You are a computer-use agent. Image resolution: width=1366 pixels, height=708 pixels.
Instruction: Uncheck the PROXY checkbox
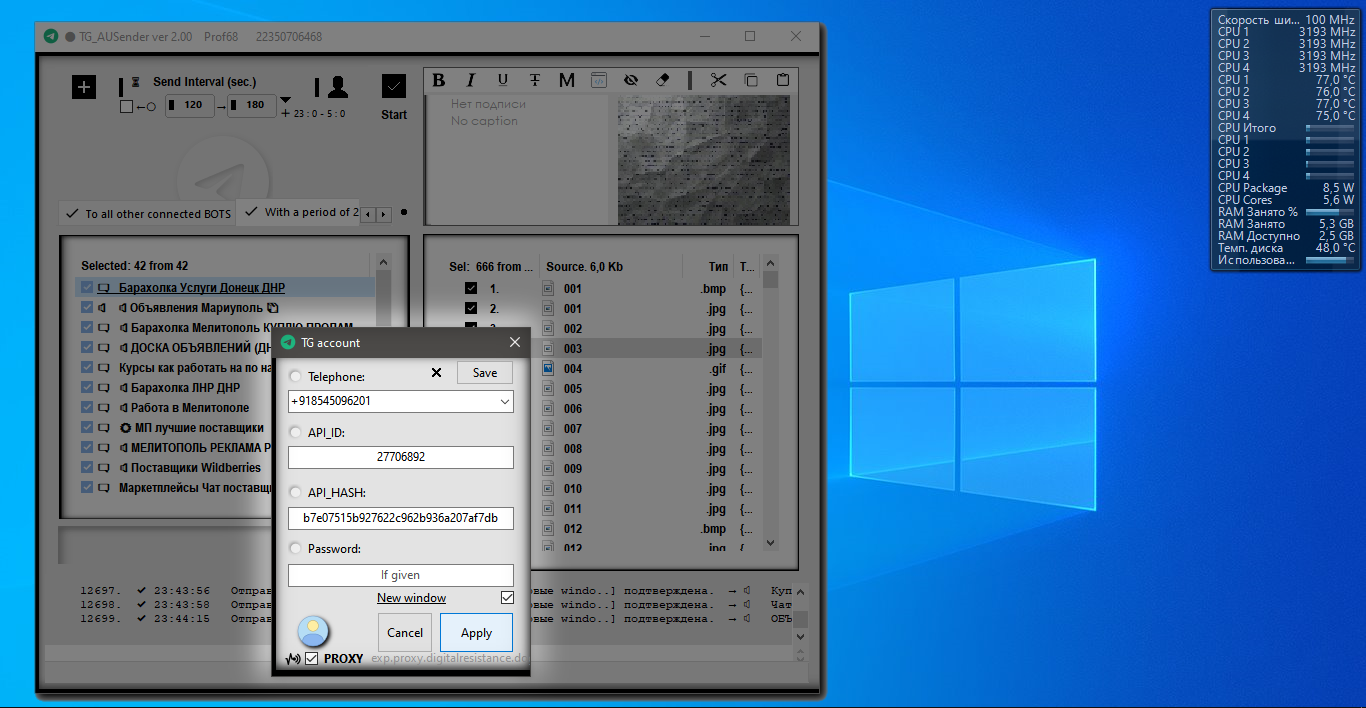point(312,659)
